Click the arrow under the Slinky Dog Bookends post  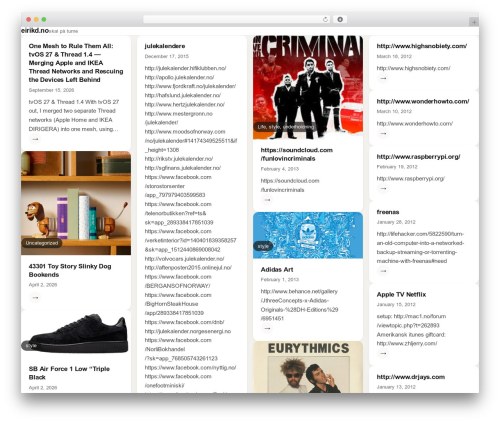tap(35, 297)
